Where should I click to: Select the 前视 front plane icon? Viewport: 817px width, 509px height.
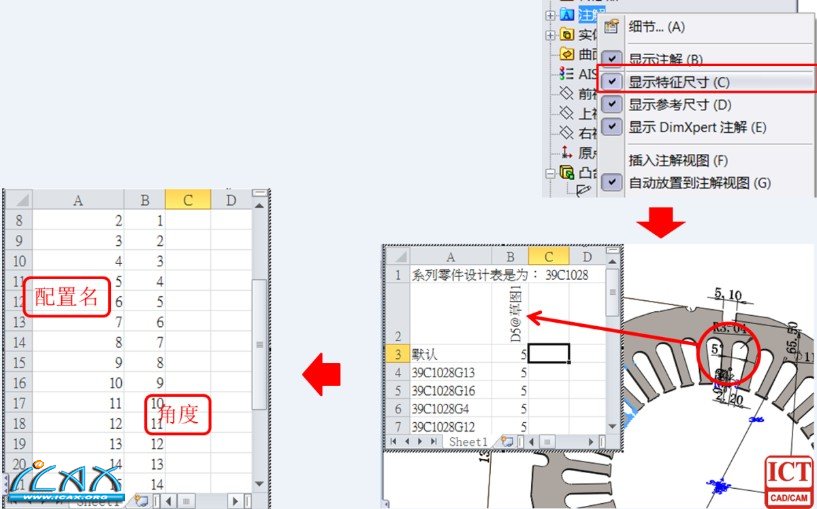click(567, 93)
